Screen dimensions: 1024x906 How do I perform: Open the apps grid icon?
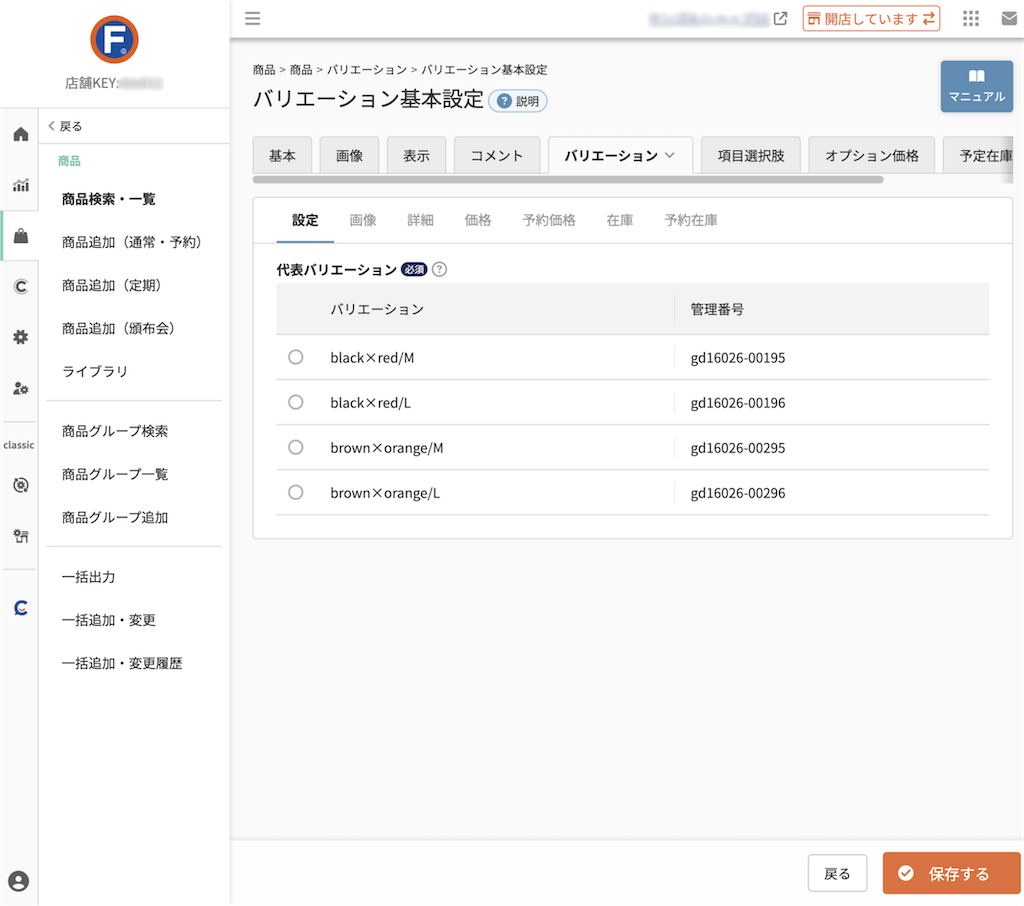click(971, 18)
